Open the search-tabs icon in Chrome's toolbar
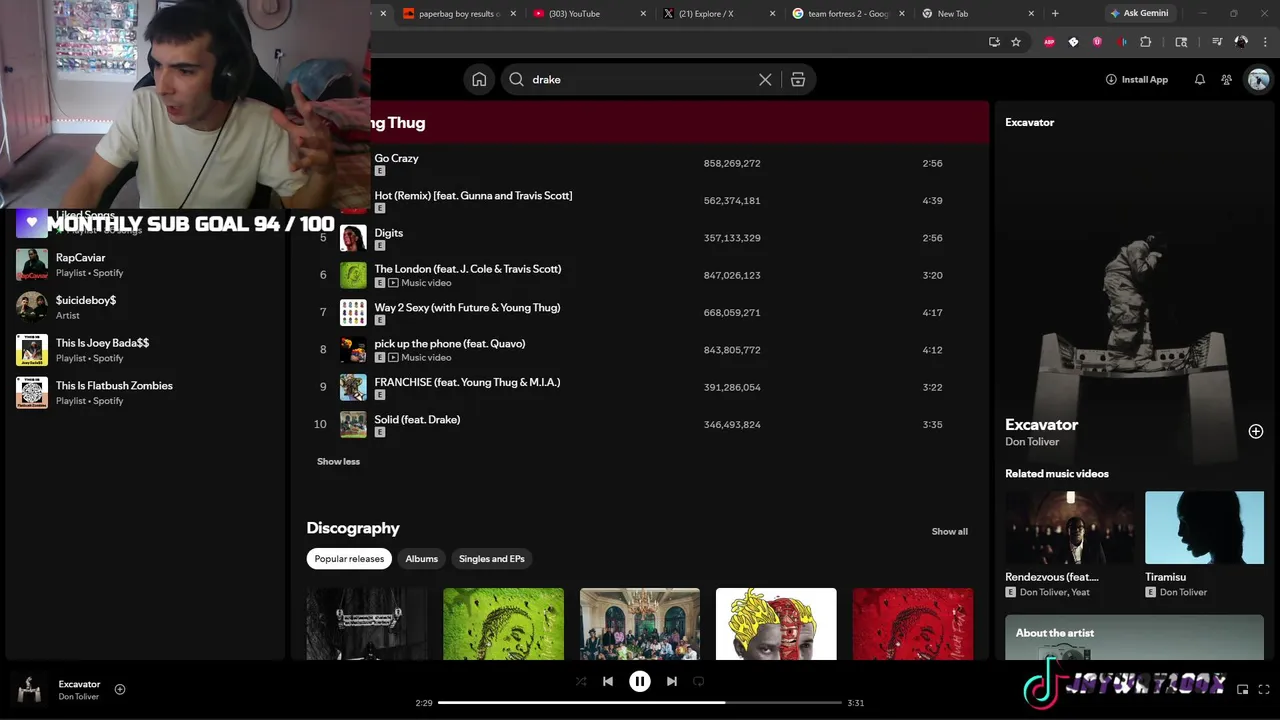 coord(1181,42)
